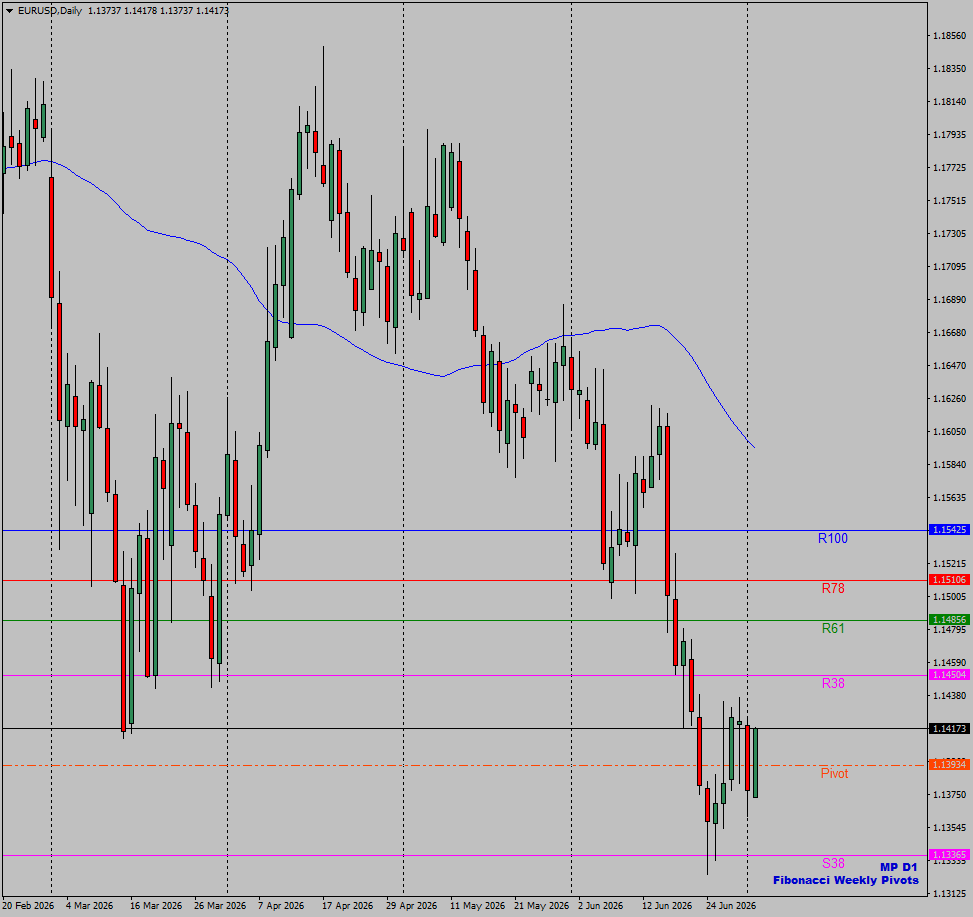Image resolution: width=973 pixels, height=917 pixels.
Task: Select the Pivot level label
Action: coord(835,774)
